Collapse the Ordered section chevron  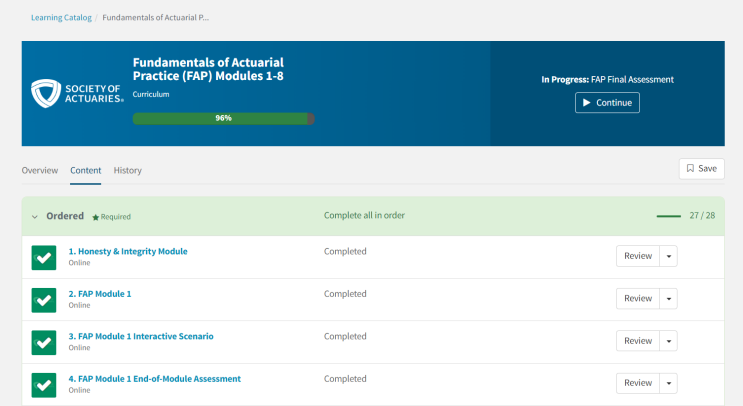pyautogui.click(x=35, y=216)
